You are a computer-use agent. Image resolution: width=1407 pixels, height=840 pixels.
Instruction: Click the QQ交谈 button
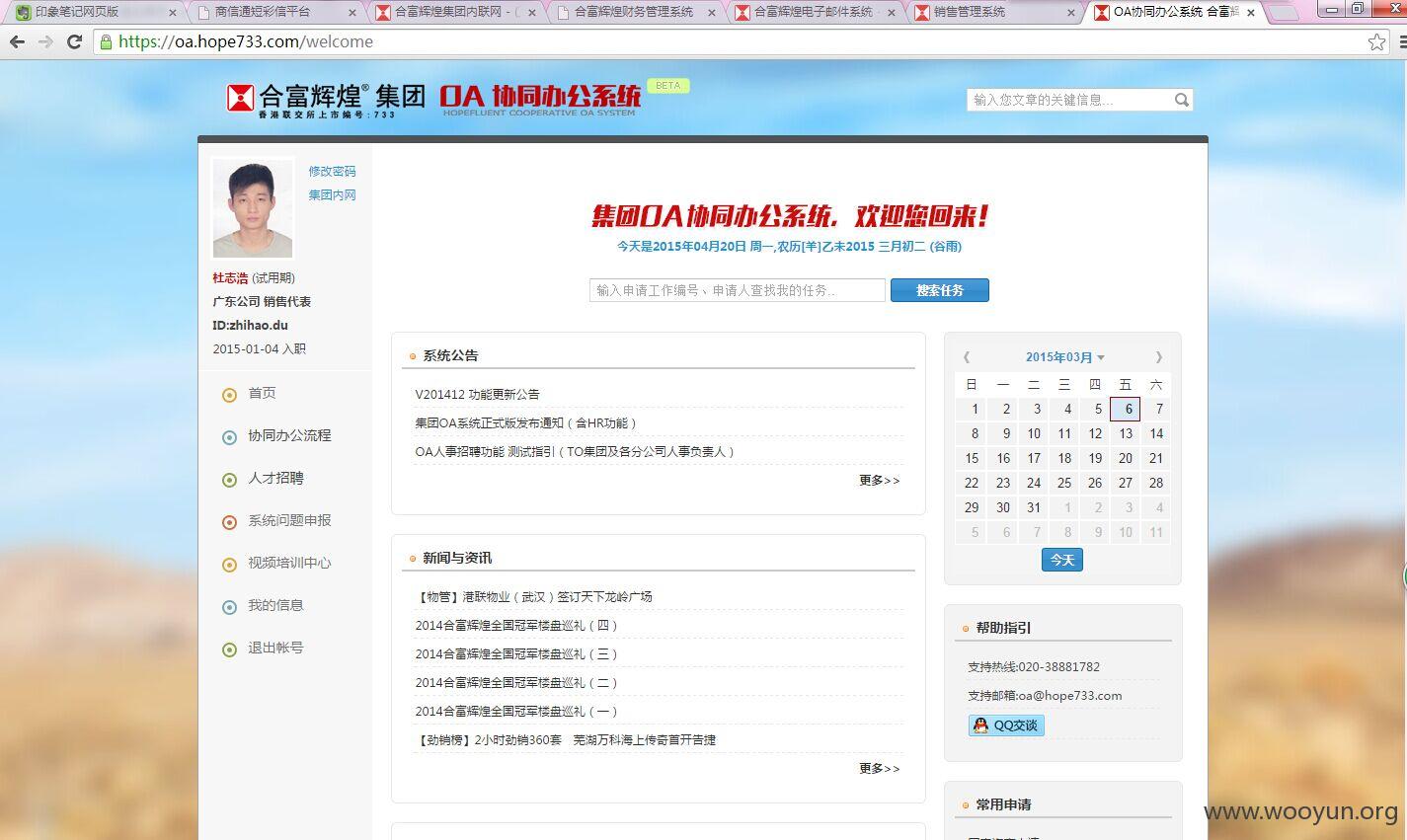pyautogui.click(x=1006, y=725)
